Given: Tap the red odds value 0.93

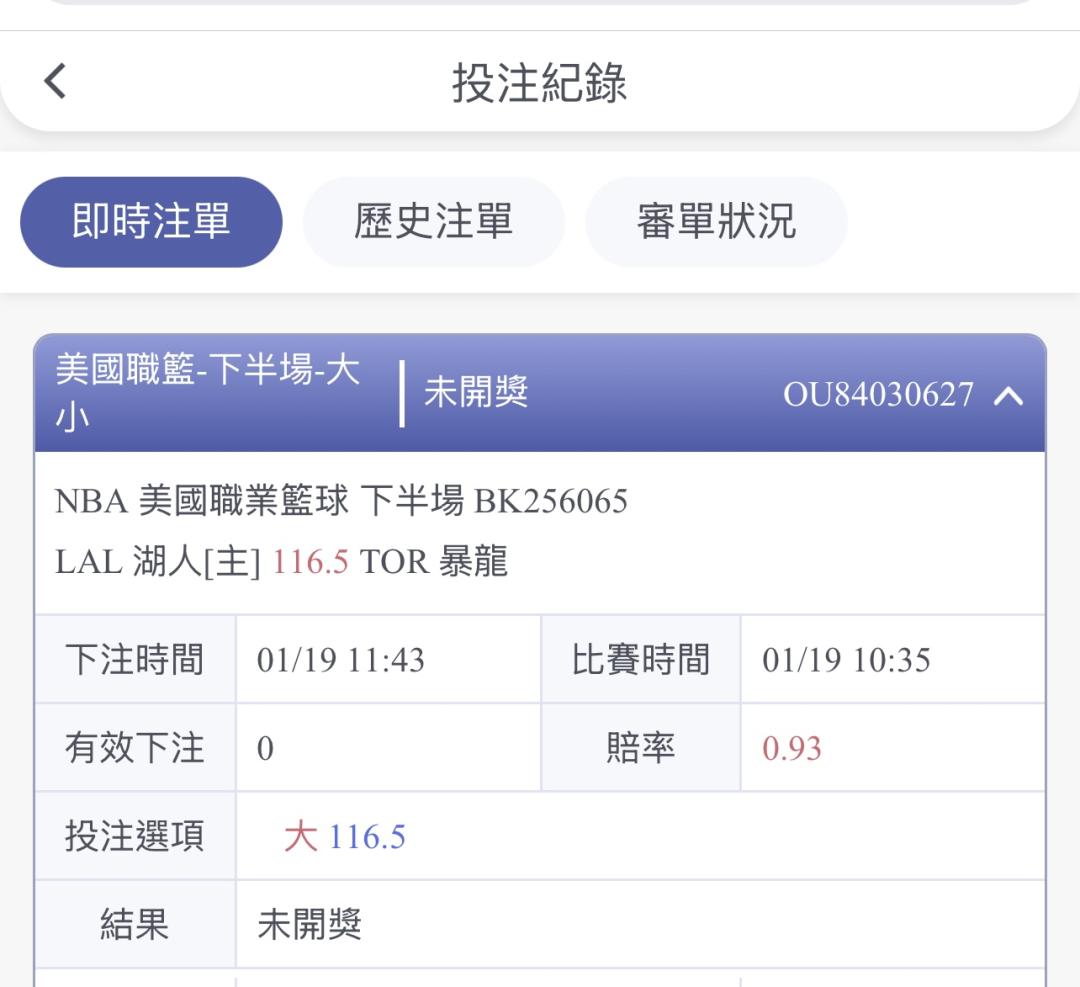Looking at the screenshot, I should pyautogui.click(x=792, y=749).
